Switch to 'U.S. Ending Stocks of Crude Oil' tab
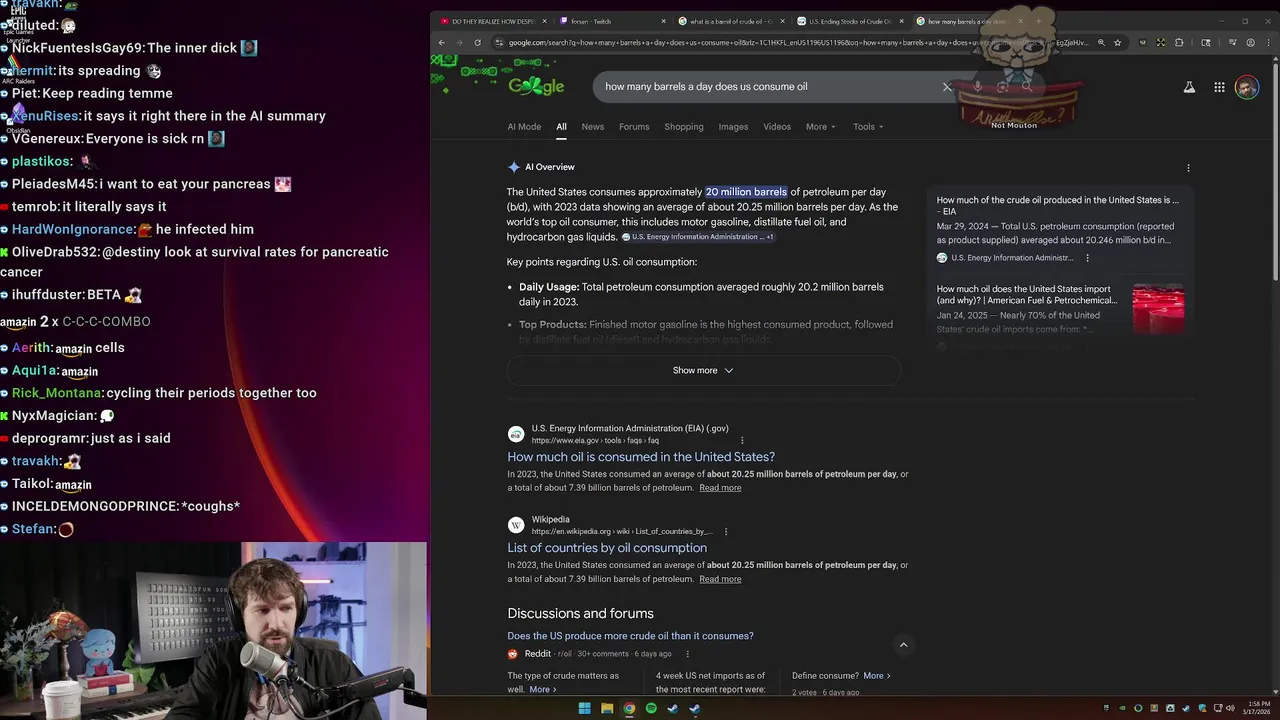The width and height of the screenshot is (1280, 720). coord(850,21)
